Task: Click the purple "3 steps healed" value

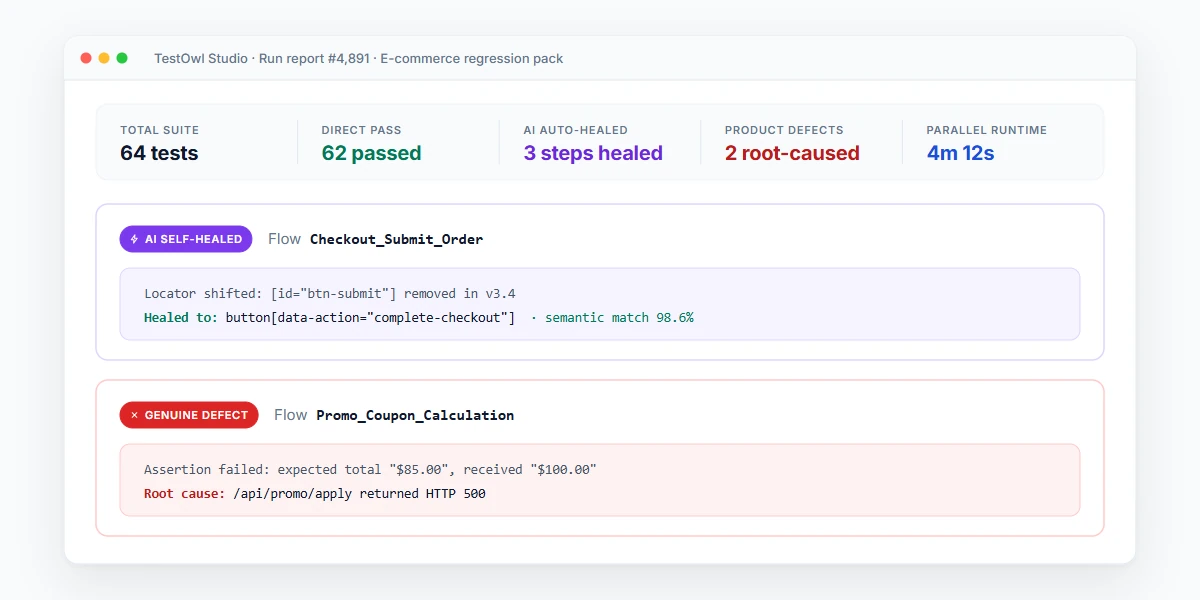Action: (593, 153)
